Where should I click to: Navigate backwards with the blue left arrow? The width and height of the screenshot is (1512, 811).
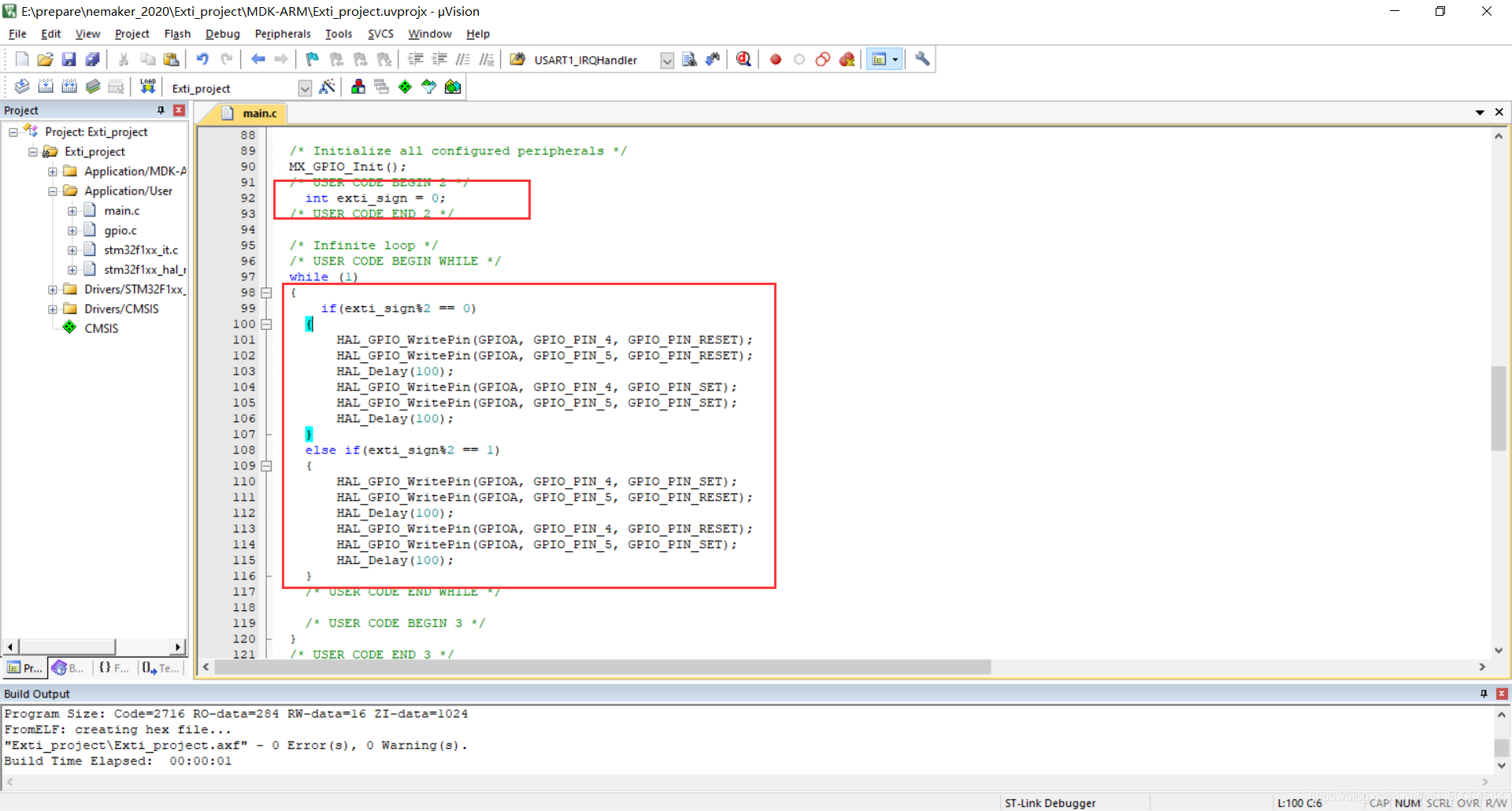[x=258, y=59]
